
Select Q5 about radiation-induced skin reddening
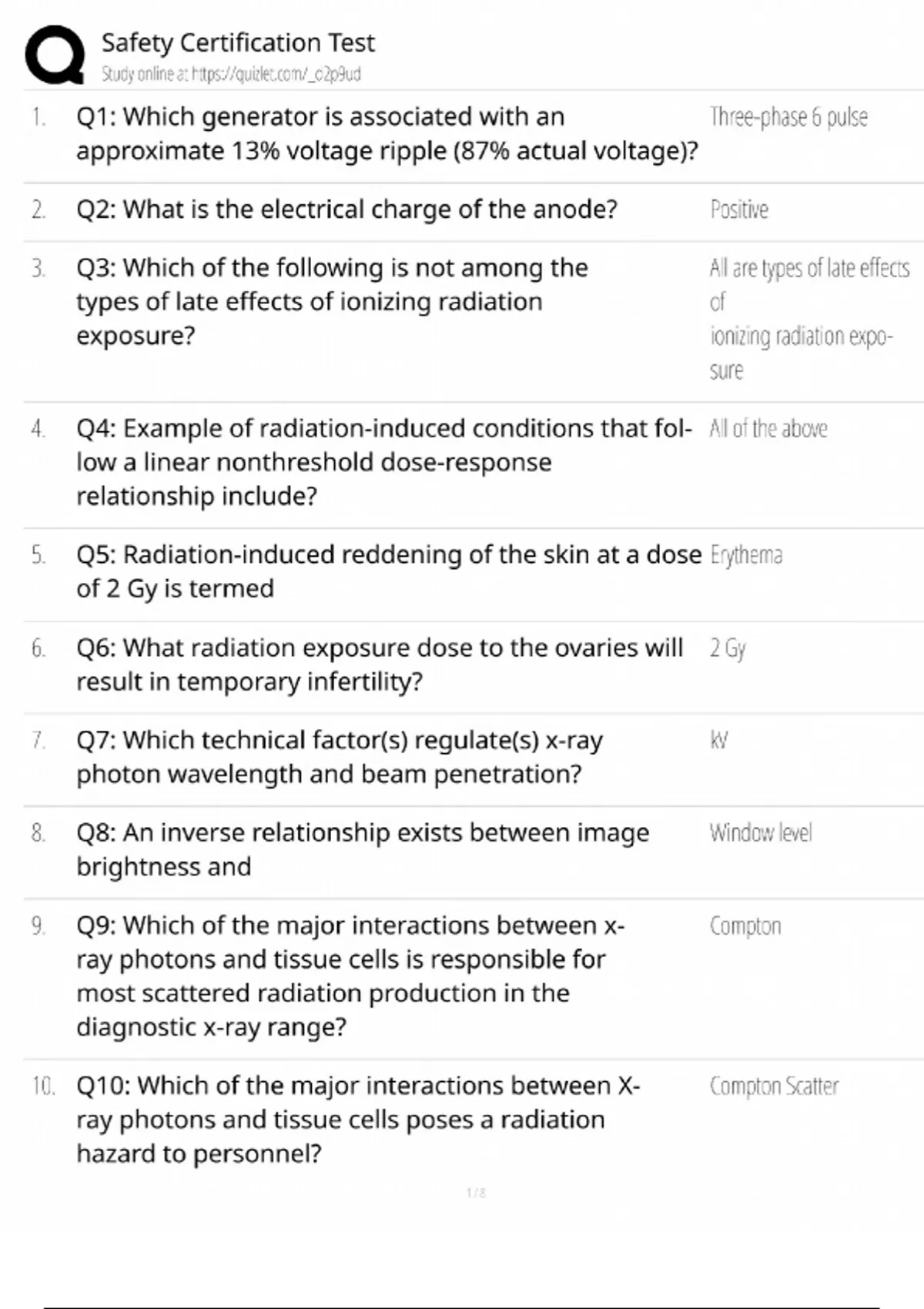click(389, 571)
